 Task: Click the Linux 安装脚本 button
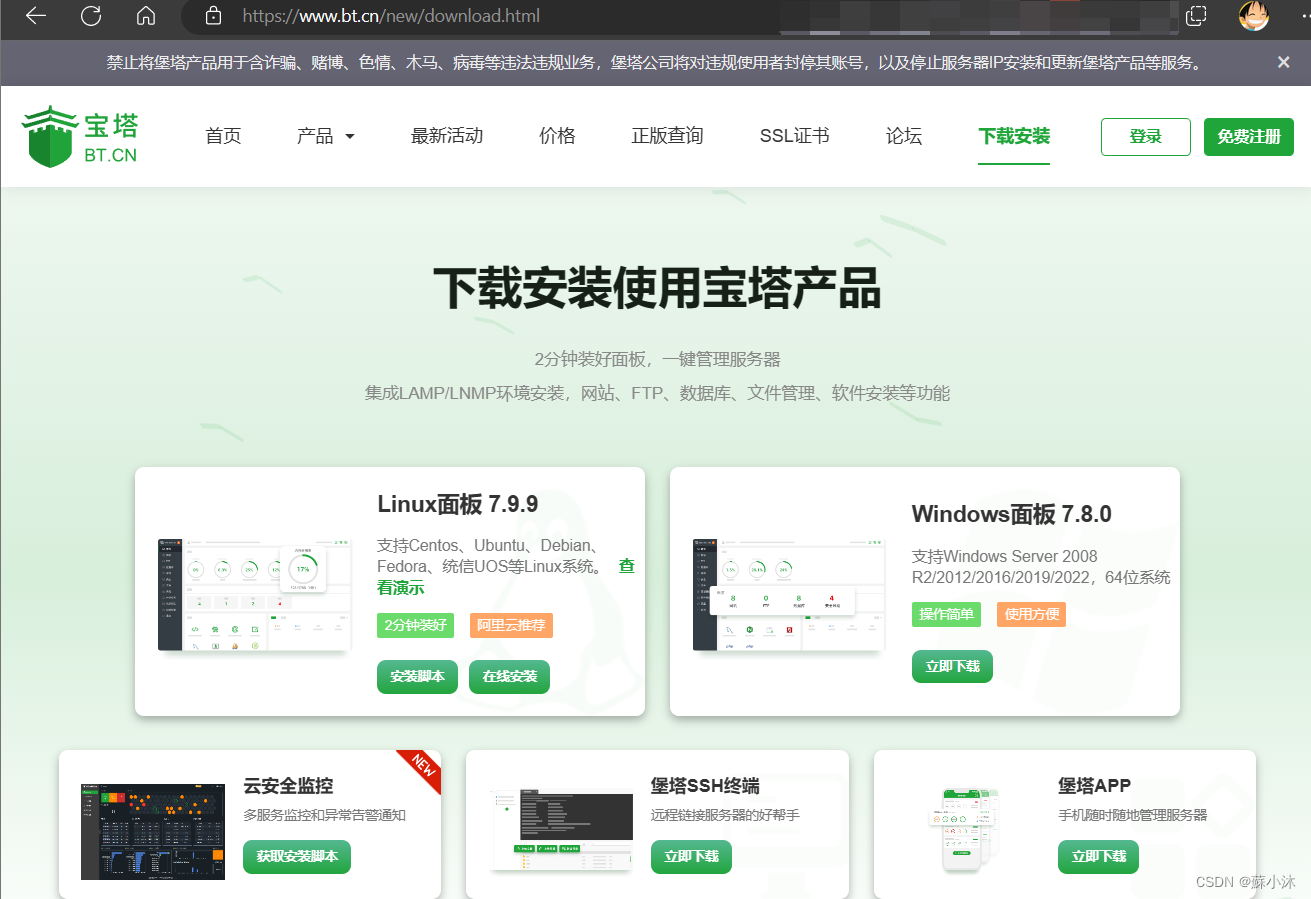(x=418, y=677)
